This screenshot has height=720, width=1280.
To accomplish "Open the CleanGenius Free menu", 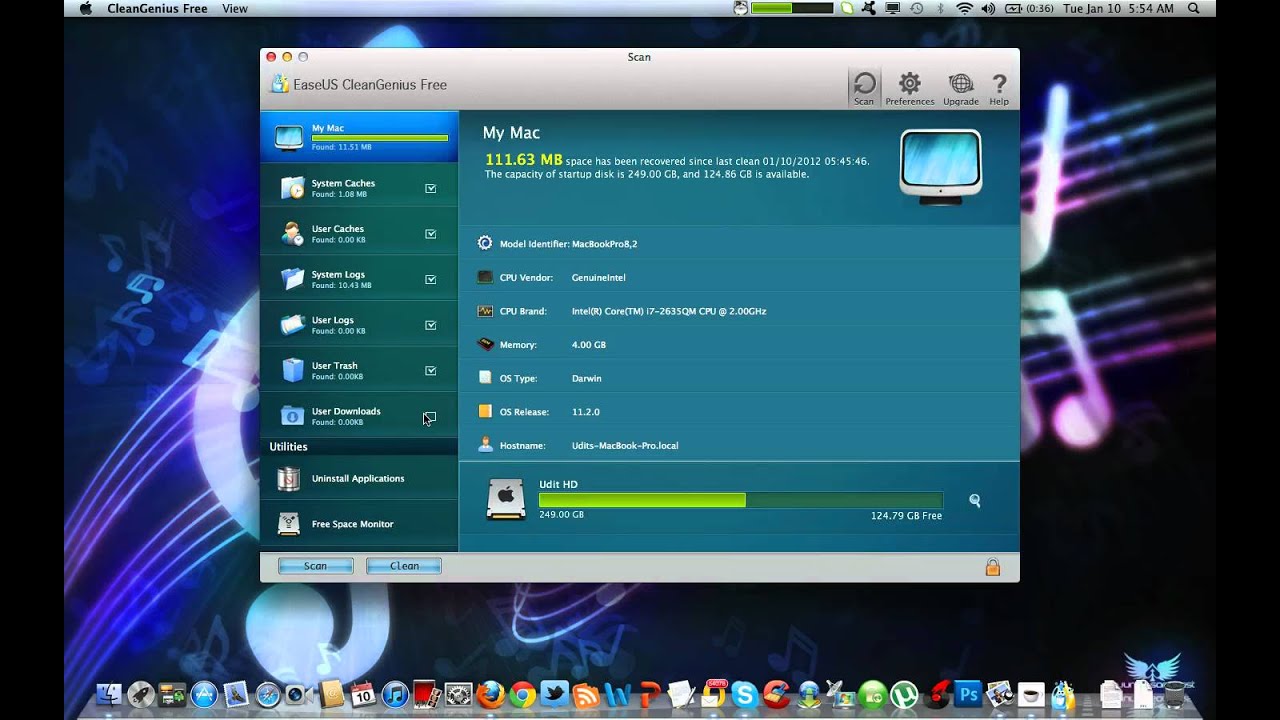I will coord(158,8).
